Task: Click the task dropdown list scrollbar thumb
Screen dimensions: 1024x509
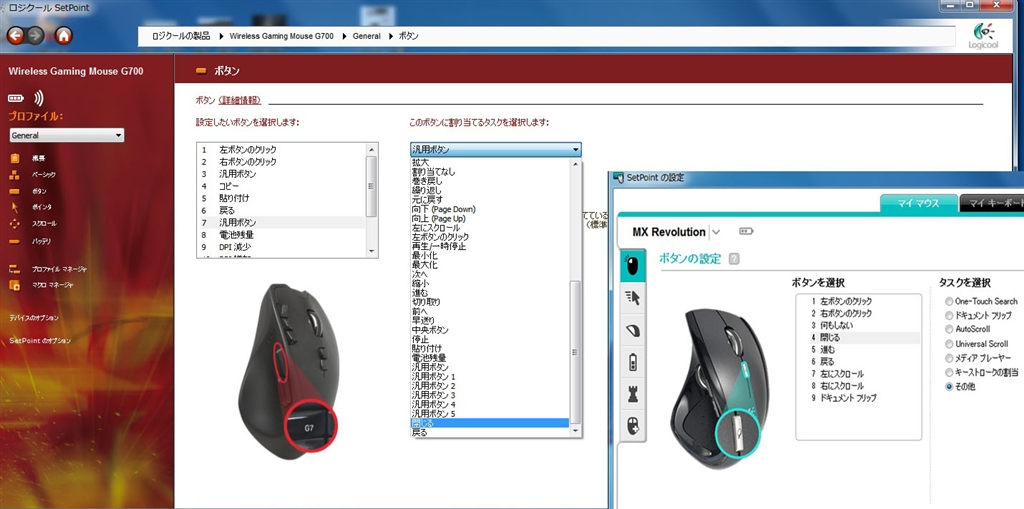Action: (575, 353)
